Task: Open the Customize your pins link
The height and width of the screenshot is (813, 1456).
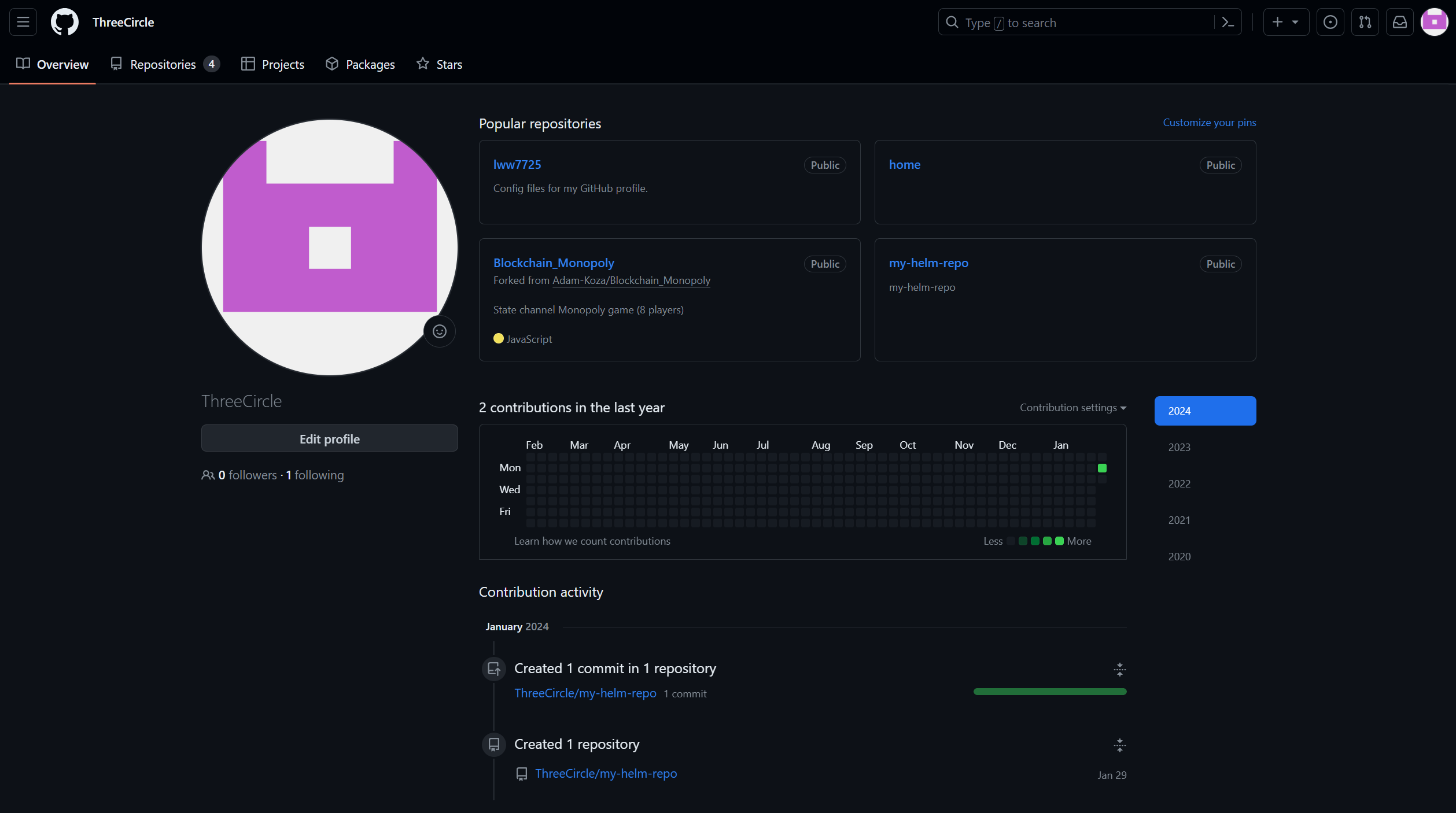Action: [1209, 123]
